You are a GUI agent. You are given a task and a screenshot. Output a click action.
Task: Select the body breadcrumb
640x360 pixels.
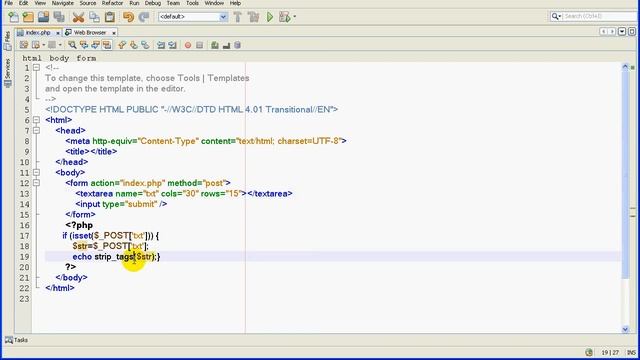click(59, 58)
